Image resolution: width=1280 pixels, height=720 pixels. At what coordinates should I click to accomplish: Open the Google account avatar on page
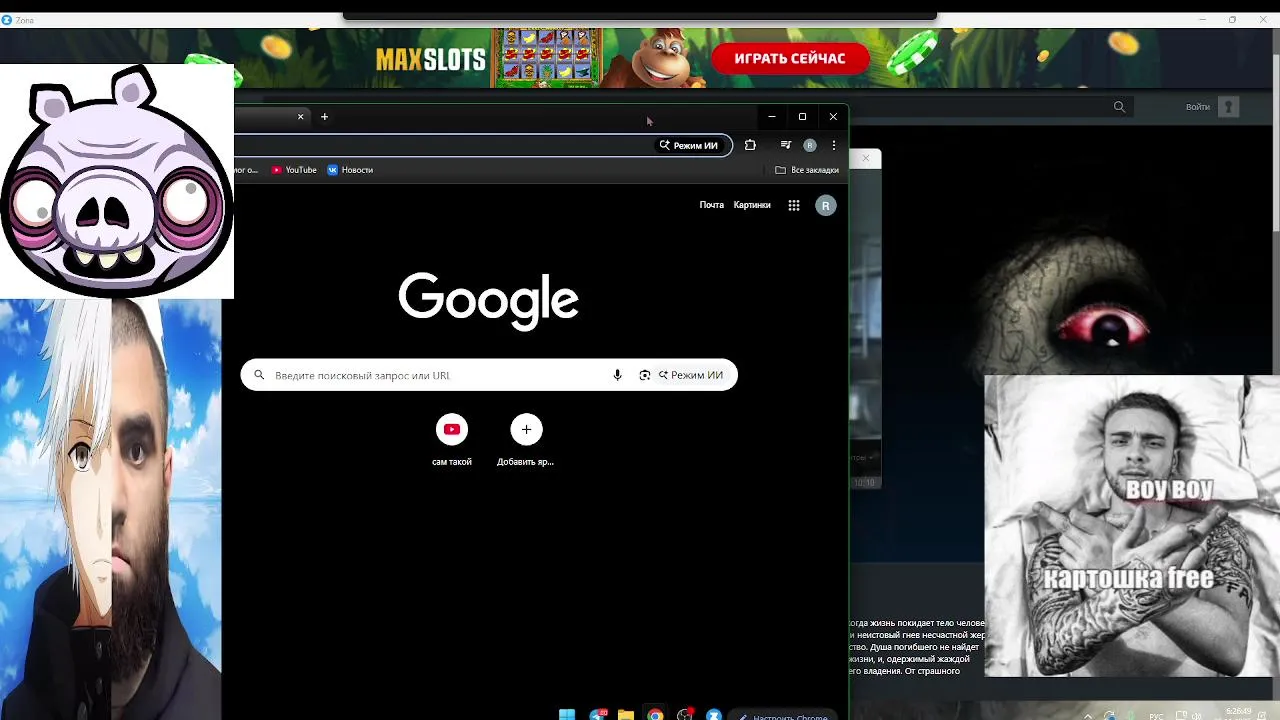(x=825, y=205)
